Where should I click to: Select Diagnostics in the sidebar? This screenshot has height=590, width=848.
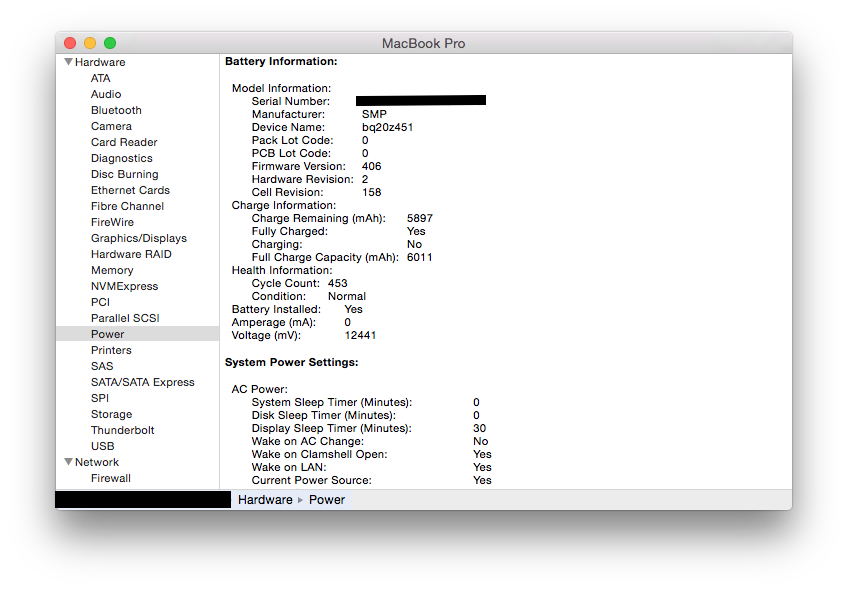click(122, 158)
